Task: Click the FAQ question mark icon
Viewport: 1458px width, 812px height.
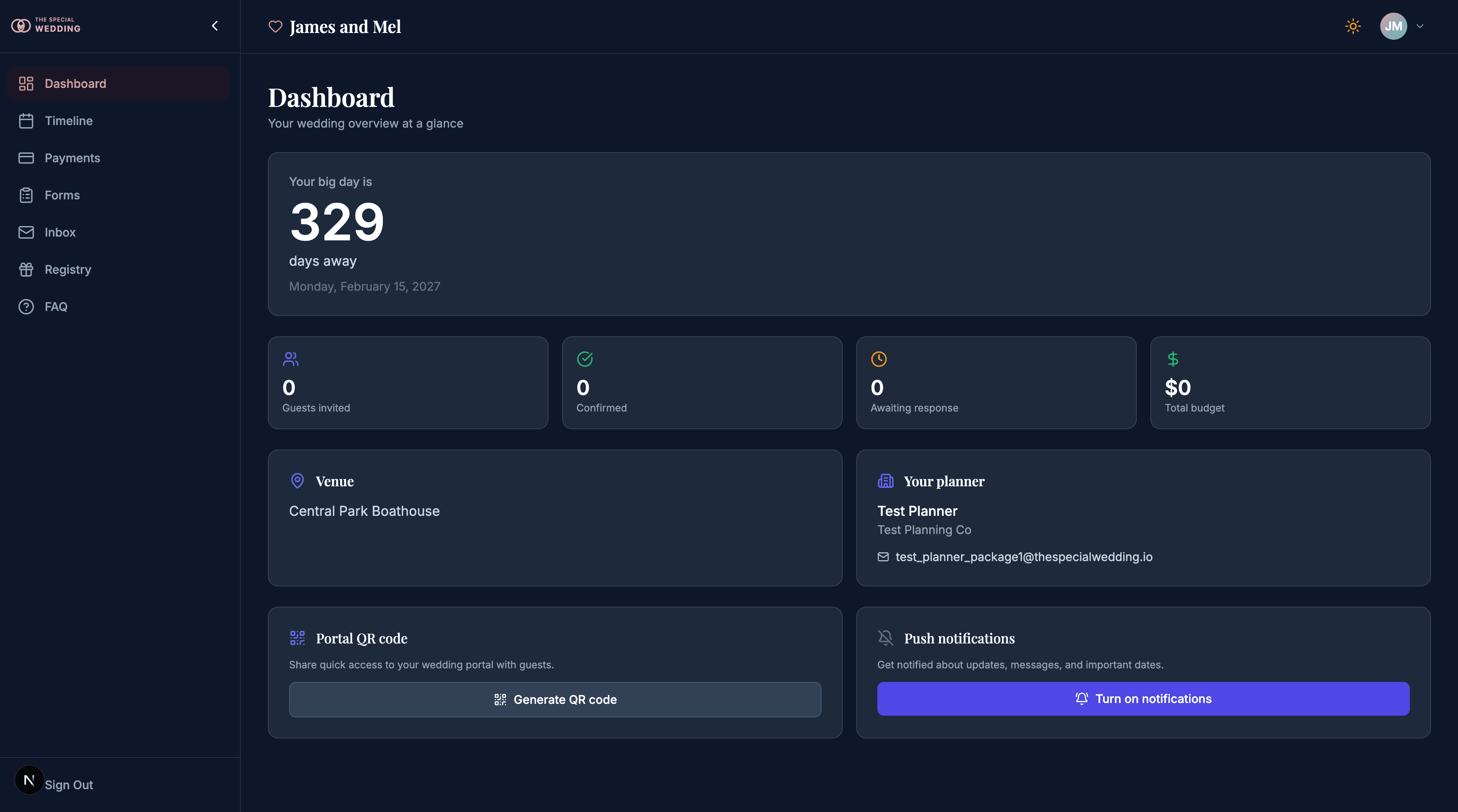Action: [26, 306]
